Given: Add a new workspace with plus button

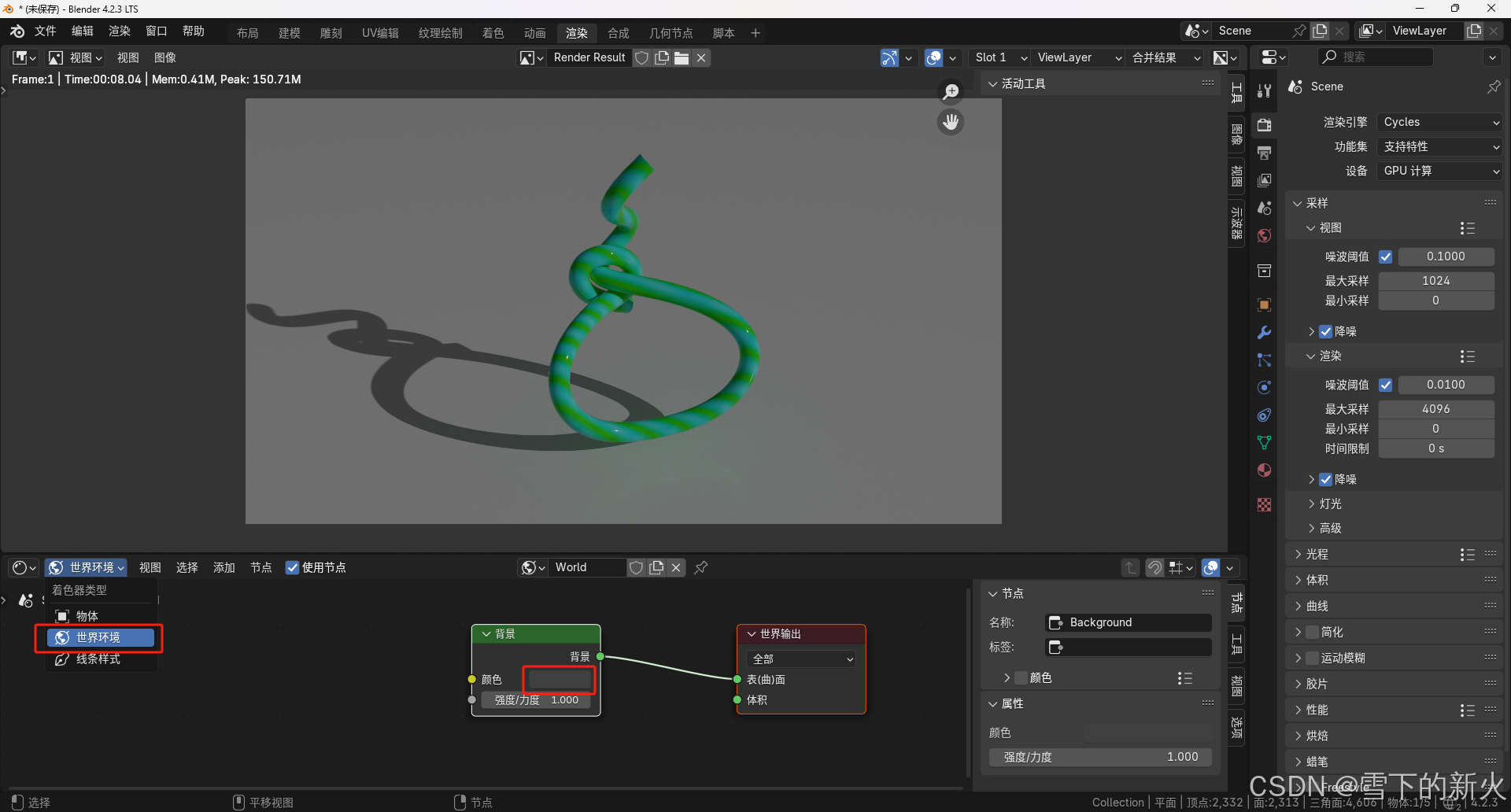Looking at the screenshot, I should point(755,33).
